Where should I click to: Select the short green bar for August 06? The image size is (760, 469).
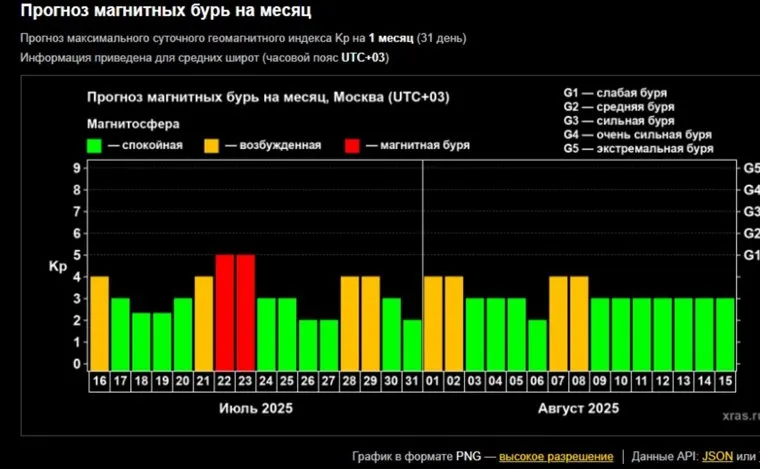(537, 344)
